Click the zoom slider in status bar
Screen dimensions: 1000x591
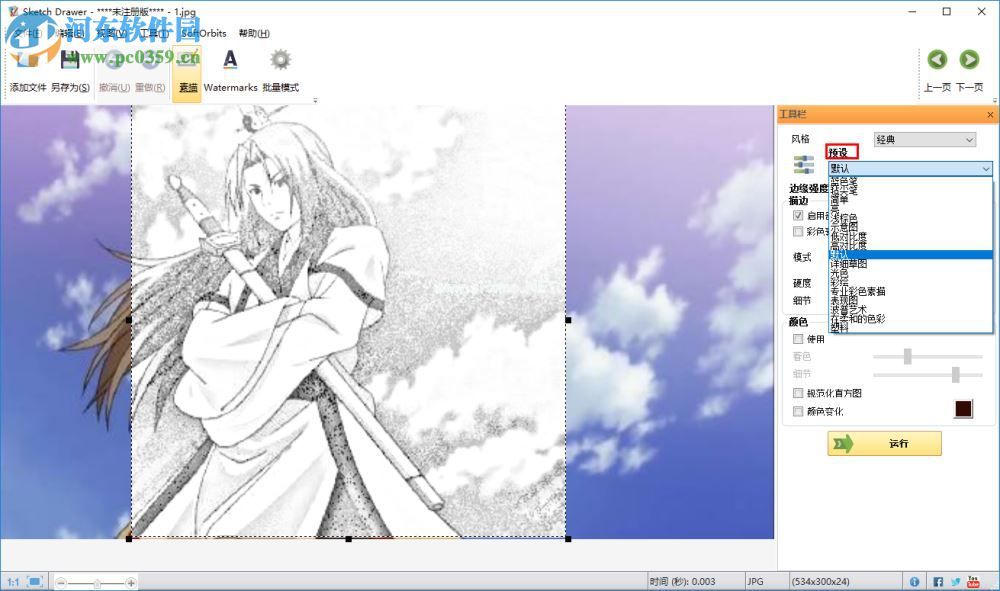(96, 582)
